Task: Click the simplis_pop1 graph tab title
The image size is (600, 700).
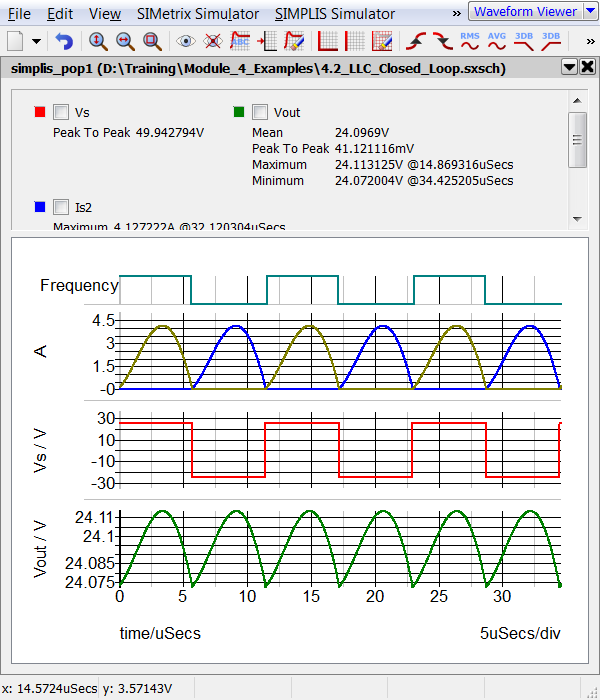Action: pos(256,68)
